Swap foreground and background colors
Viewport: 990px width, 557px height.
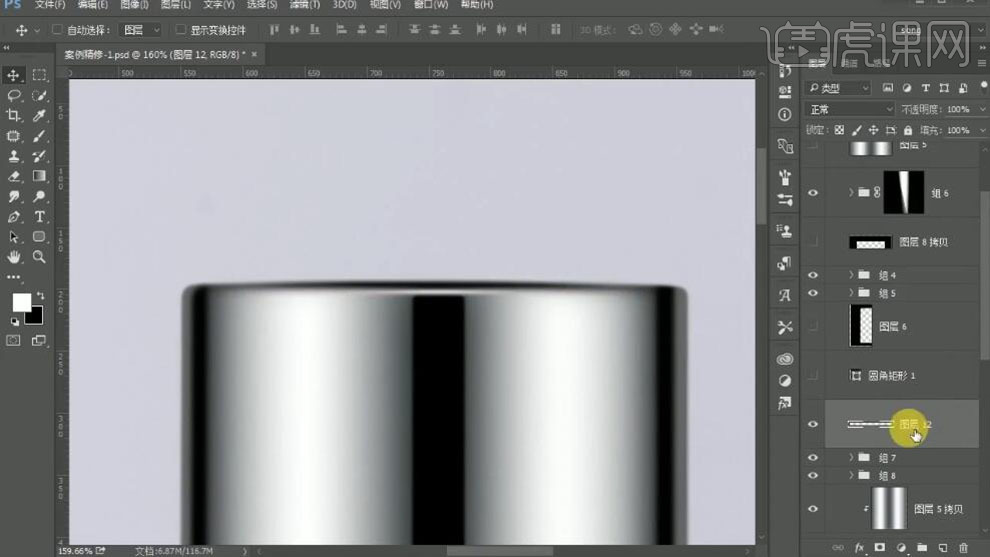click(40, 296)
